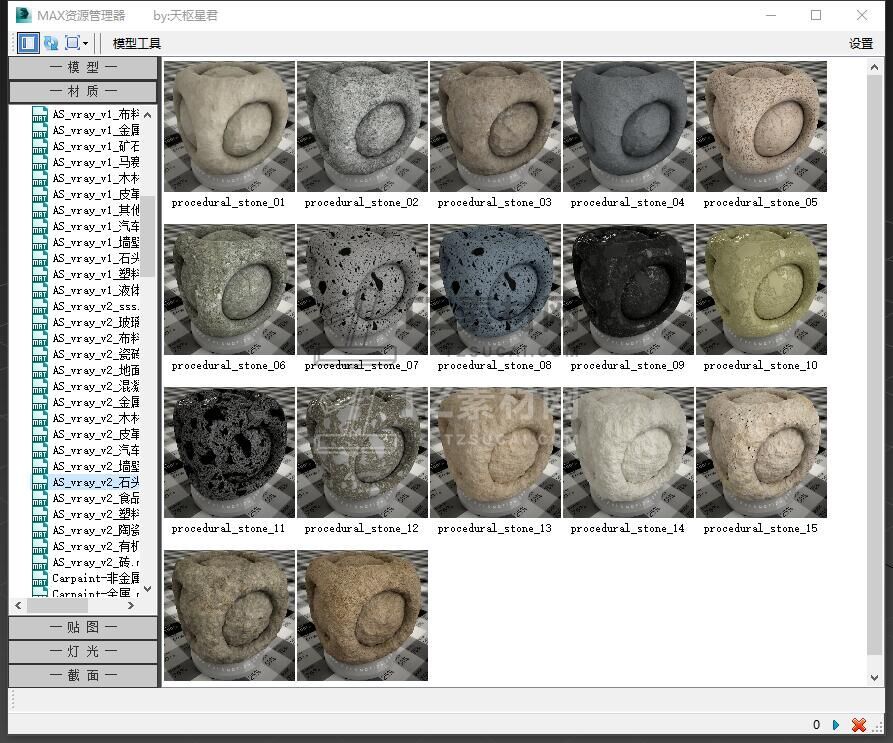Open the 截面 section
Screen dimensions: 893x743
[84, 675]
